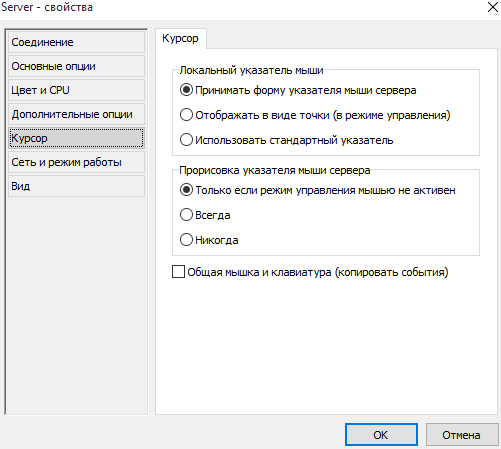Close the Server properties dialog
The width and height of the screenshot is (501, 449).
pos(493,7)
